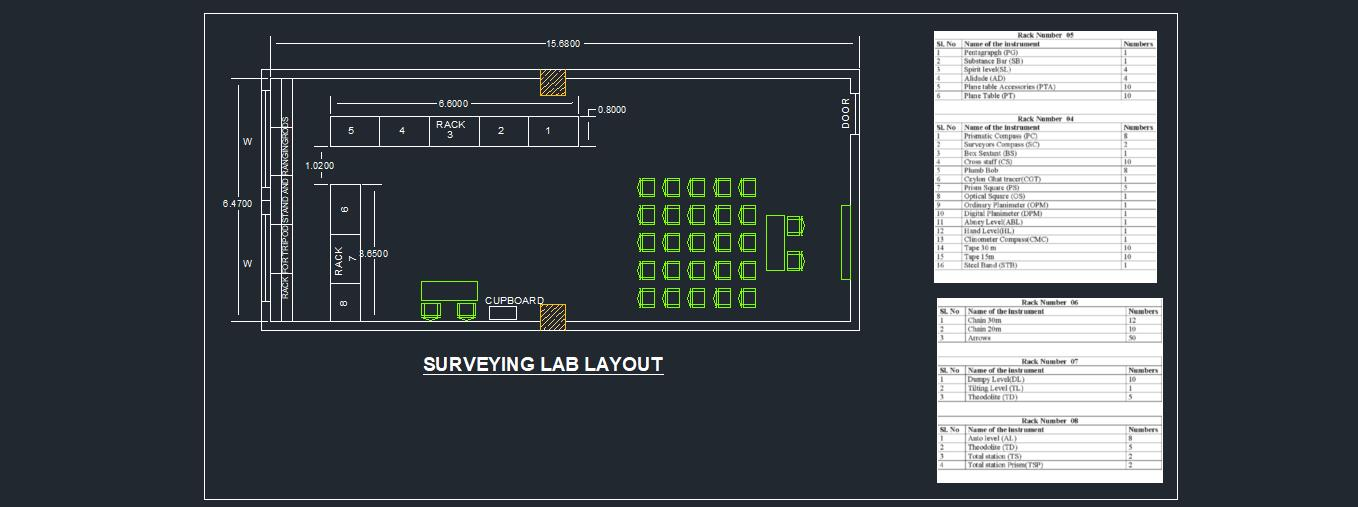The height and width of the screenshot is (507, 1358).
Task: Select the 6.6000 rack length dimension
Action: (453, 104)
